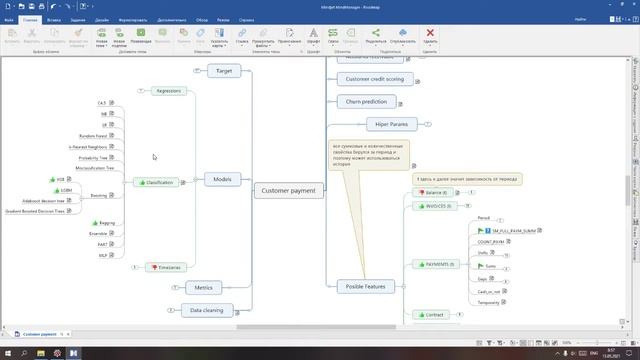
Task: Click the green topic icon right of Новая подтема
Action: tap(141, 33)
